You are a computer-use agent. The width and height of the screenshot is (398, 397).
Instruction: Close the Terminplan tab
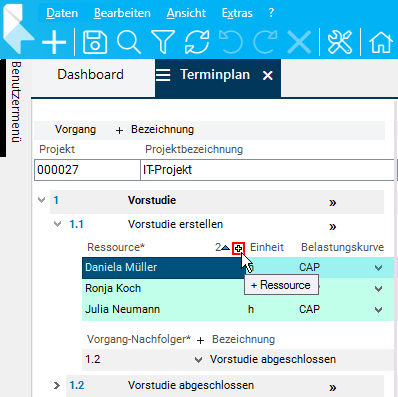268,76
